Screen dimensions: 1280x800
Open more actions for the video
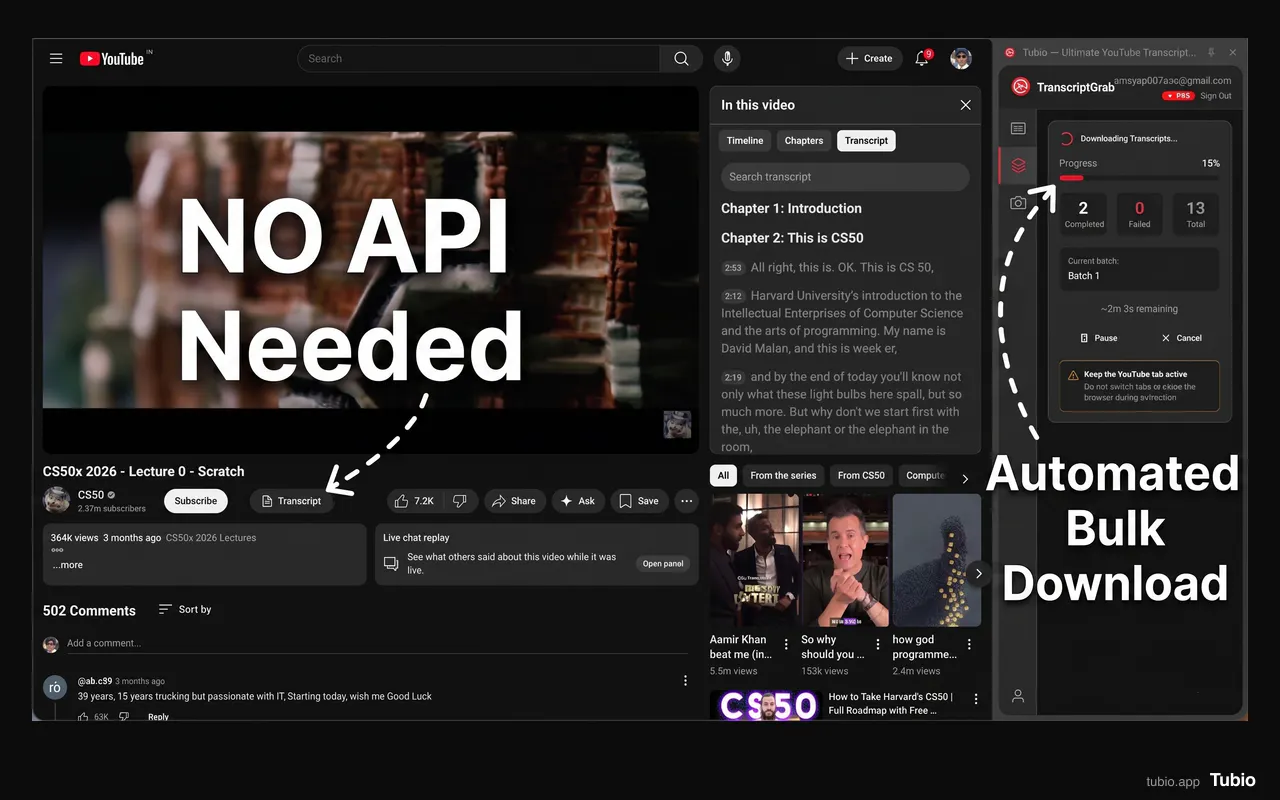point(686,501)
